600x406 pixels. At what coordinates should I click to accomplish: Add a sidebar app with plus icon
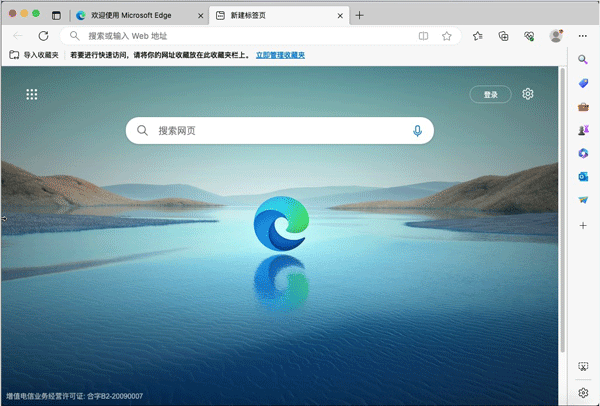[x=583, y=225]
